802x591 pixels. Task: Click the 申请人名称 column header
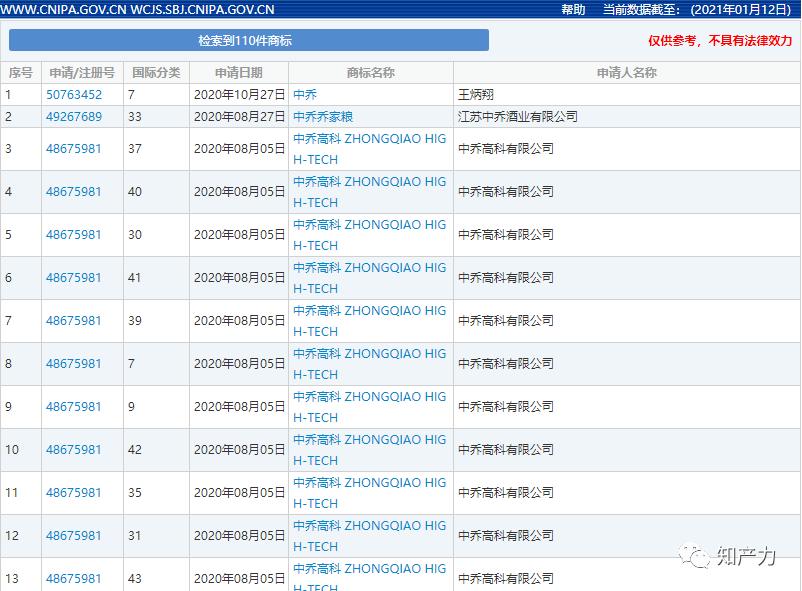pyautogui.click(x=627, y=73)
